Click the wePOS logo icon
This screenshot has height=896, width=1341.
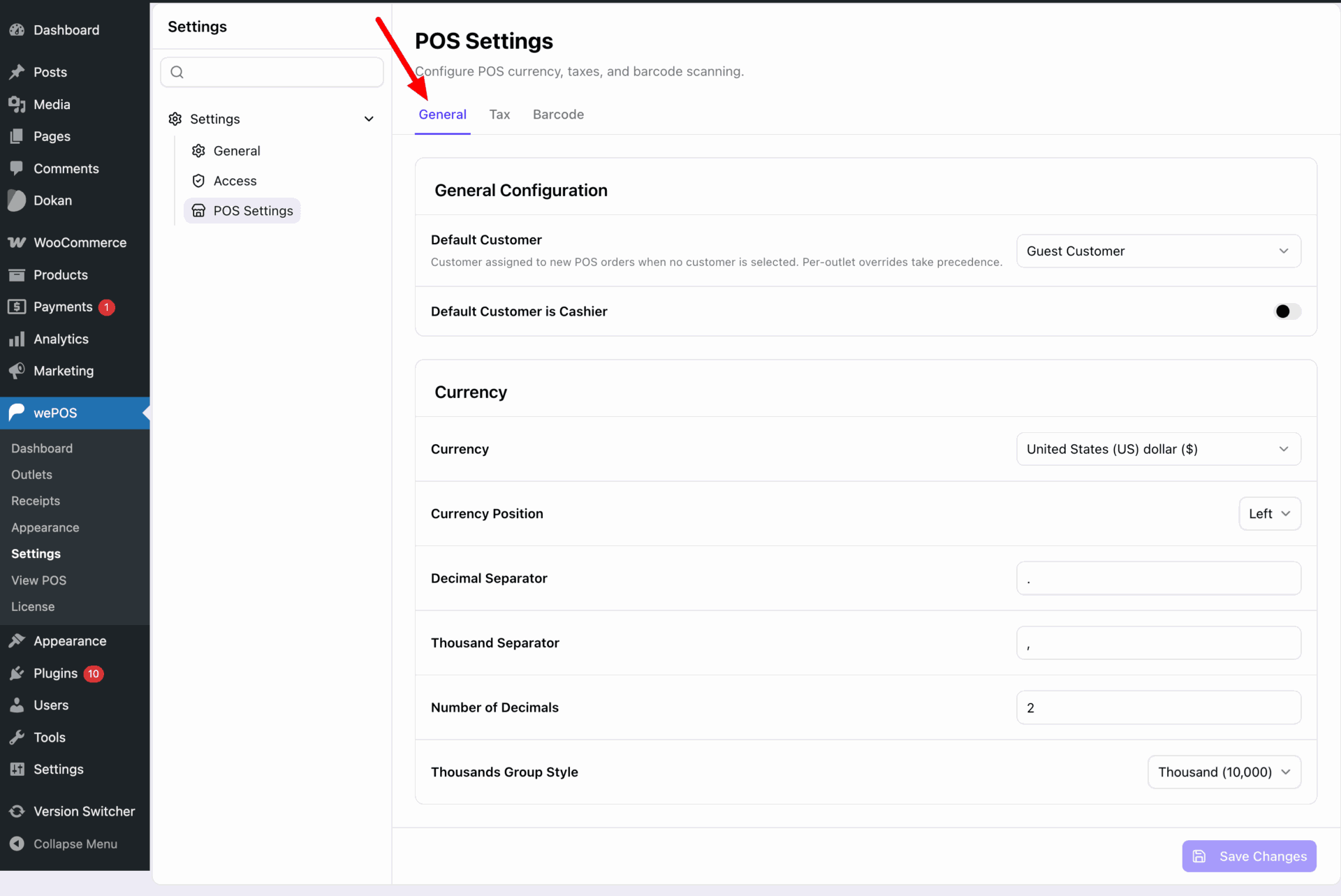[17, 413]
